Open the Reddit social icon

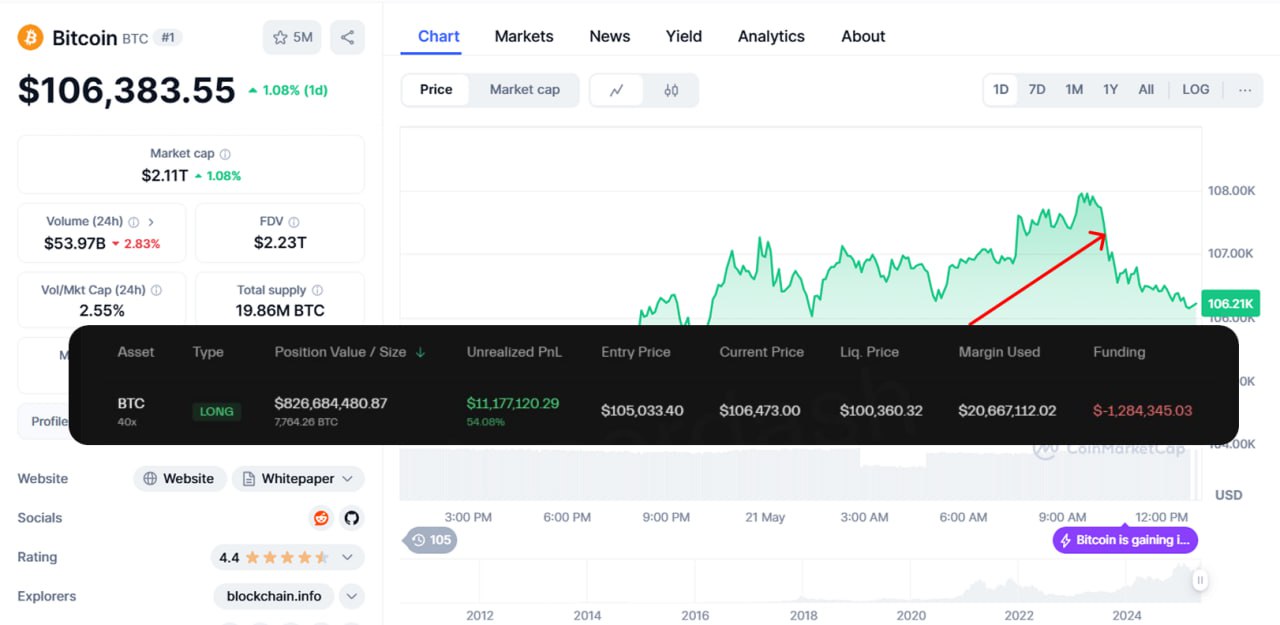click(321, 518)
